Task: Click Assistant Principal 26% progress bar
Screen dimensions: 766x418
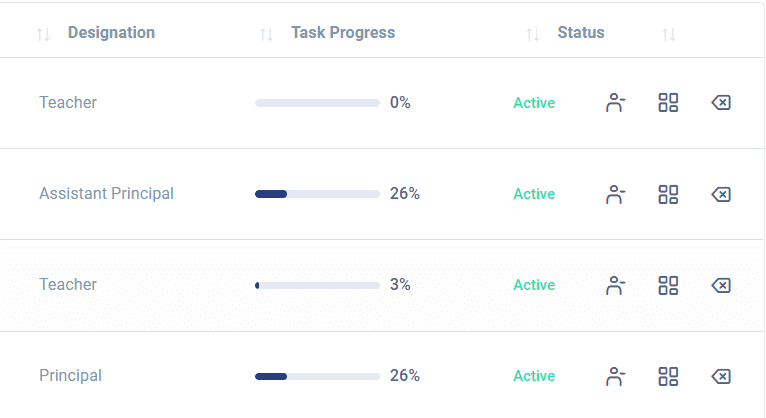Action: 317,194
